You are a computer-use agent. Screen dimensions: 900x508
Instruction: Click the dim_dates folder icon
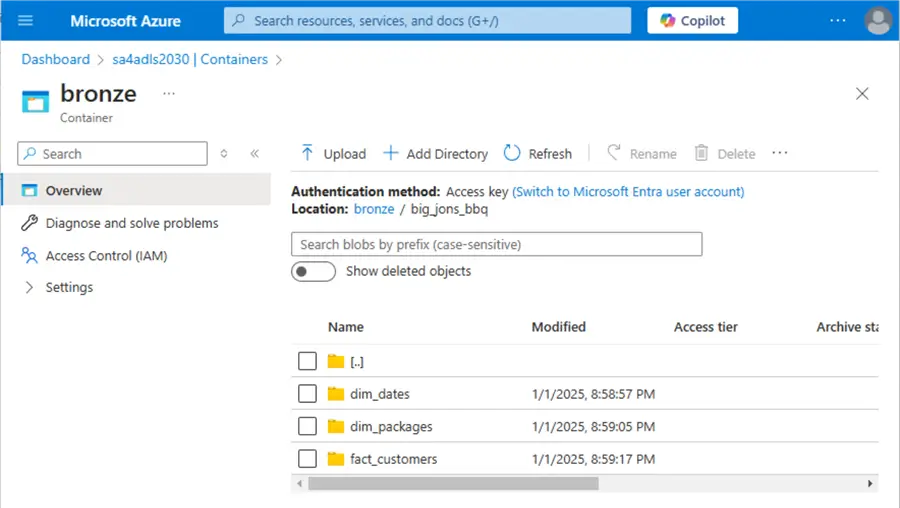click(336, 393)
